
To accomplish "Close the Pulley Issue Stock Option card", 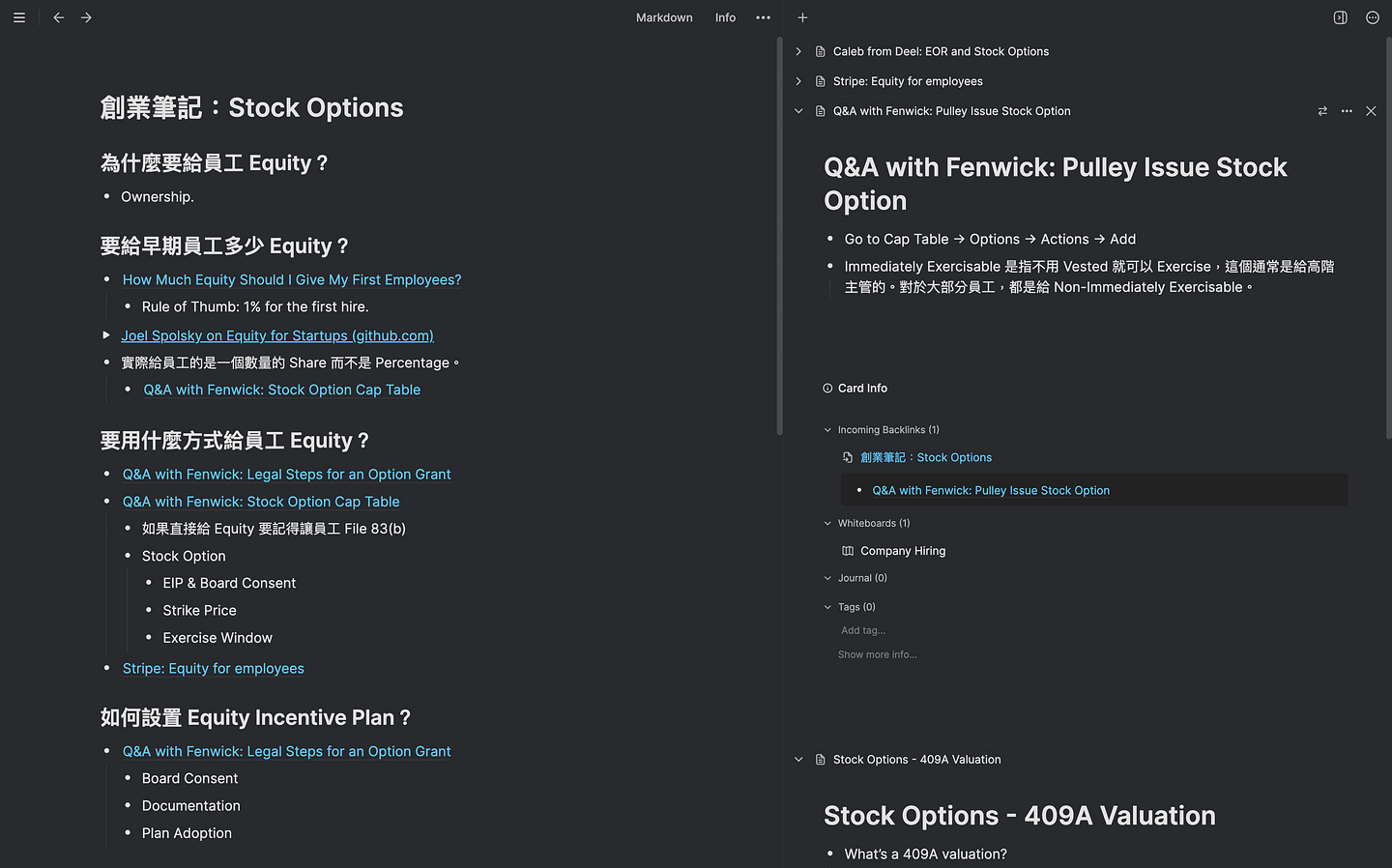I will [1371, 111].
